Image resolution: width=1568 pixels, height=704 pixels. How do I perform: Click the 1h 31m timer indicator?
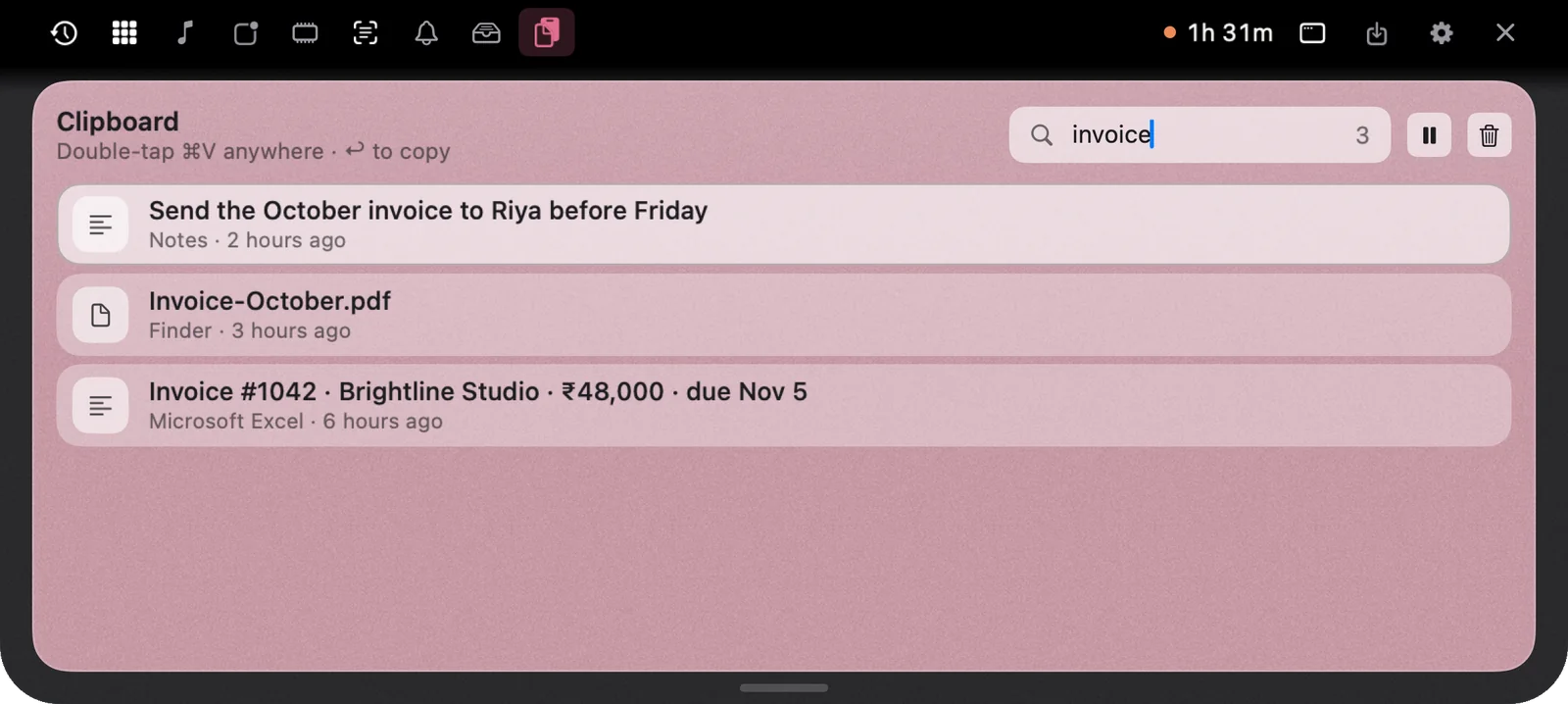pos(1218,32)
